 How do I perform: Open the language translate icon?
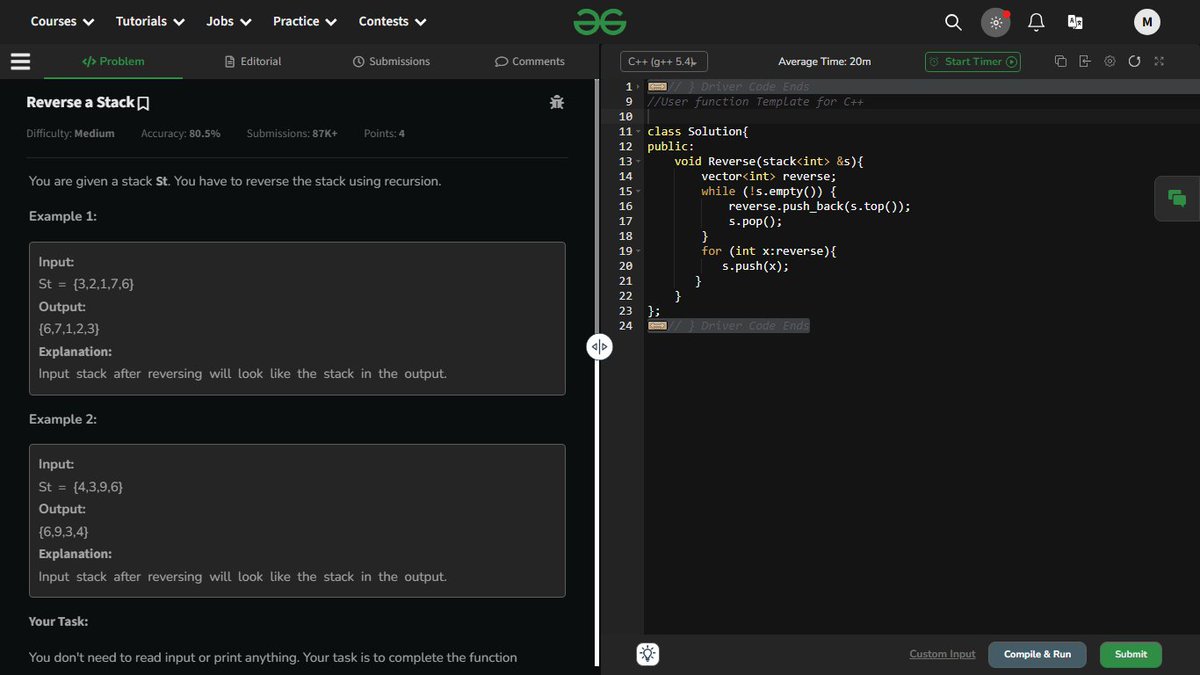[1076, 22]
